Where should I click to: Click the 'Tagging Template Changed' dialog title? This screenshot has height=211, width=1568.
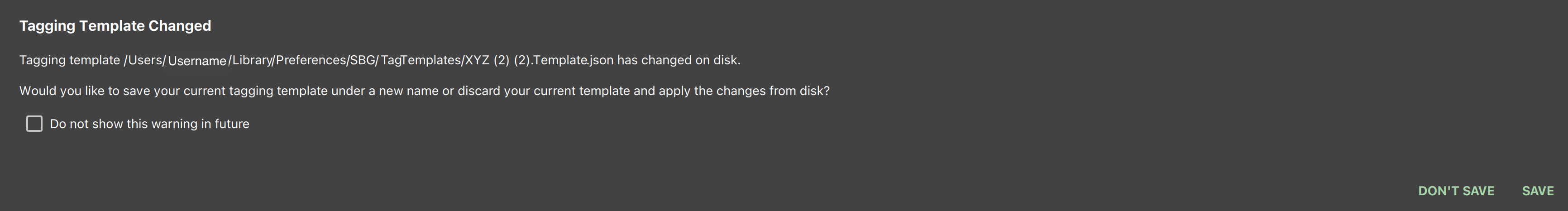(115, 25)
